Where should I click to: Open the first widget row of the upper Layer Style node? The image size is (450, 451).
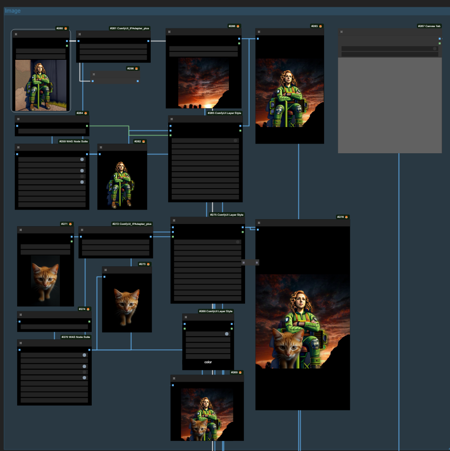coord(205,141)
